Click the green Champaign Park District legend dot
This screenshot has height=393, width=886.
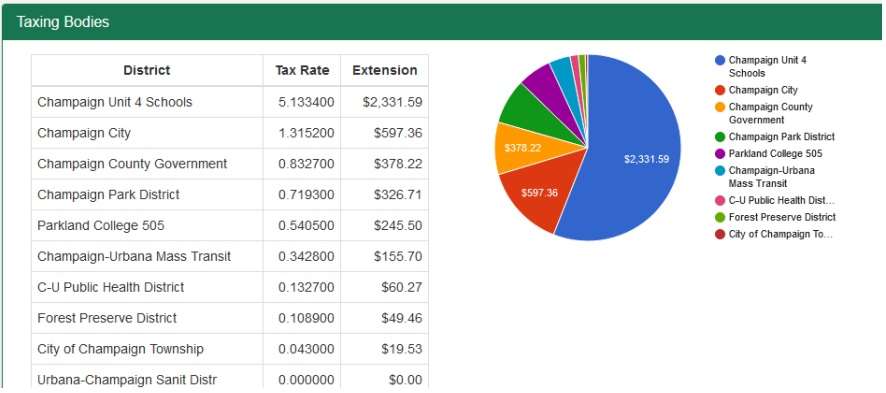click(719, 137)
